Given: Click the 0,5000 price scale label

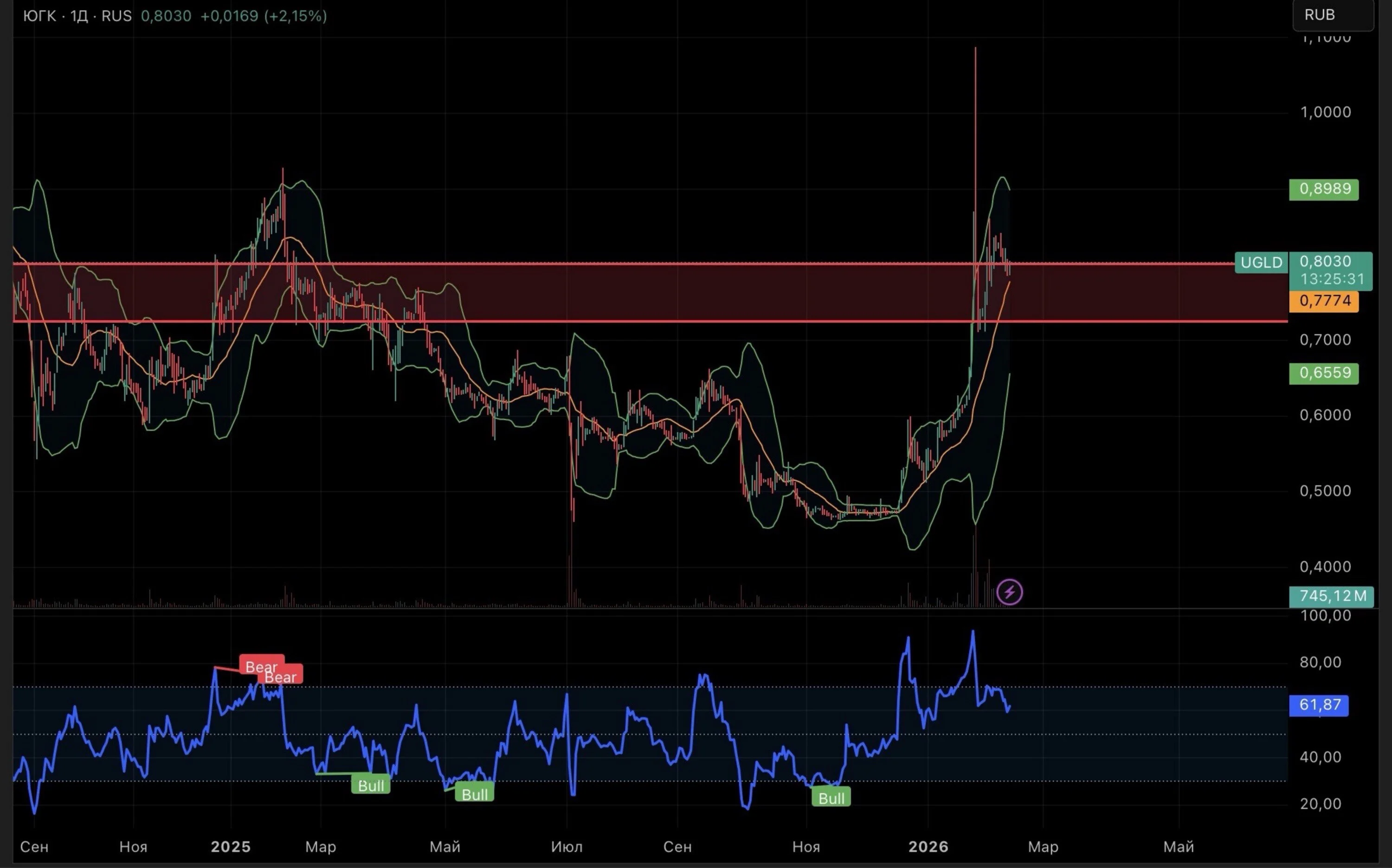Looking at the screenshot, I should [1325, 491].
